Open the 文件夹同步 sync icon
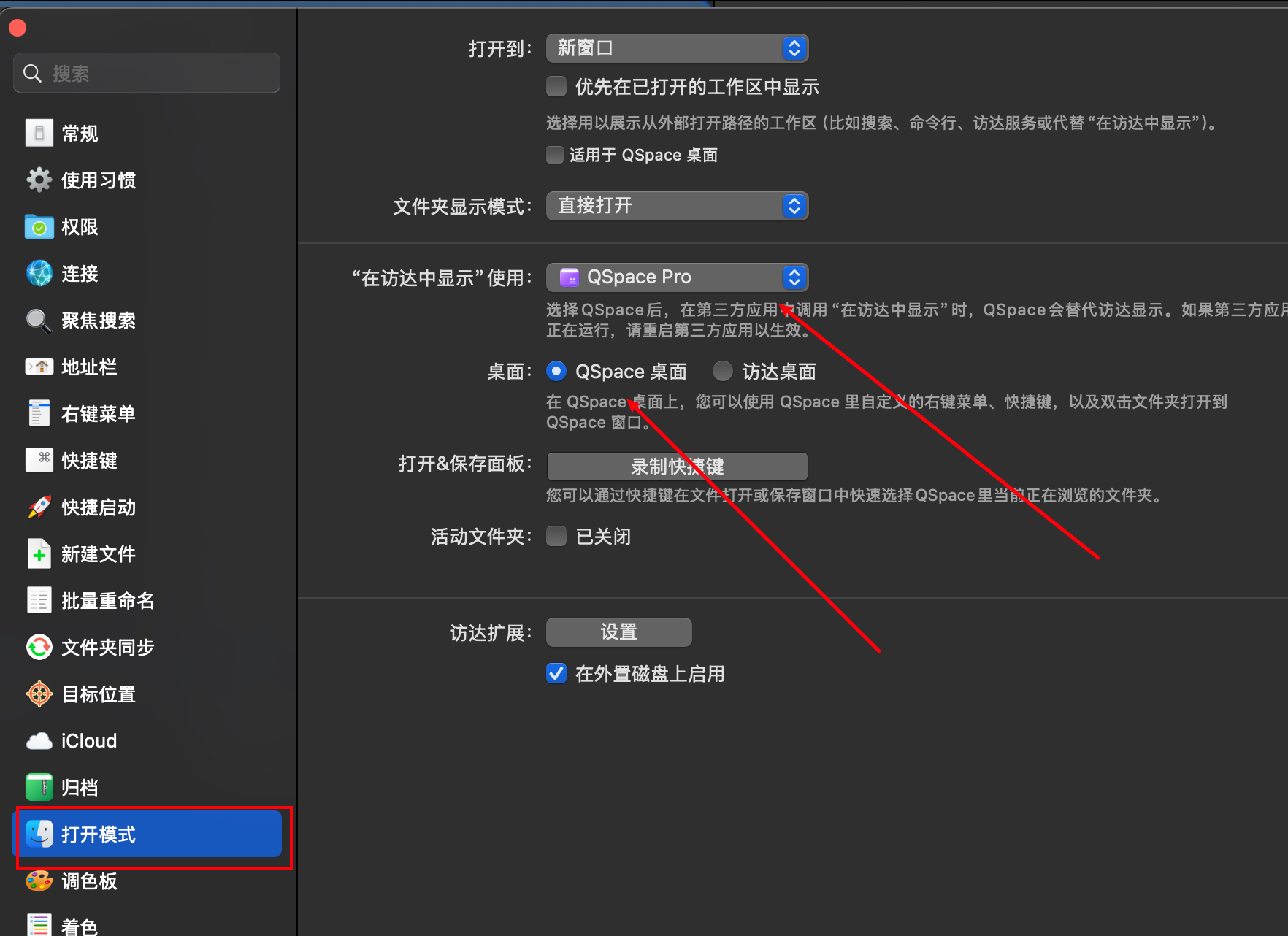The height and width of the screenshot is (936, 1288). click(39, 648)
